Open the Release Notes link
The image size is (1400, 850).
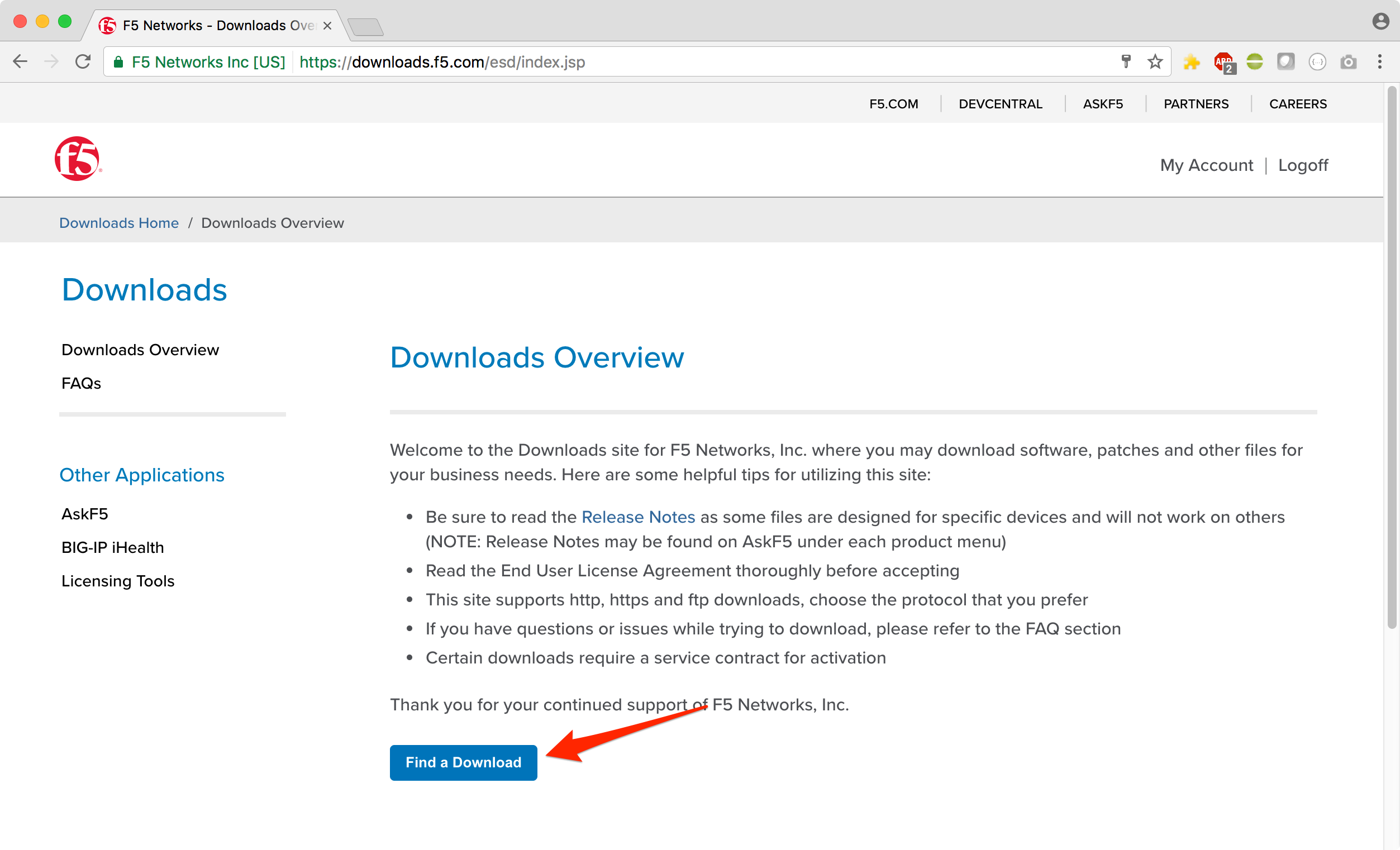tap(638, 517)
